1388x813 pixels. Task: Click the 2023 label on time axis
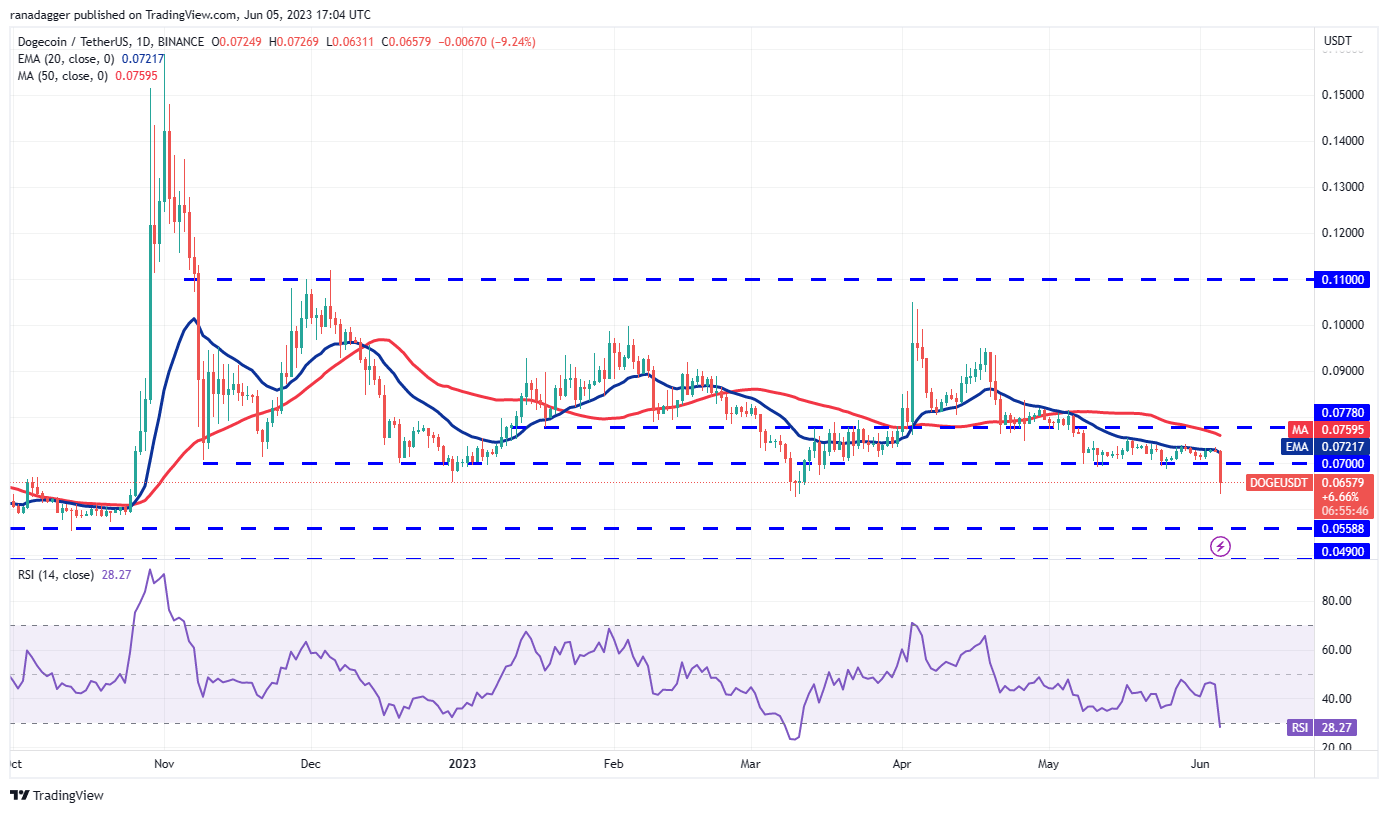pos(463,763)
